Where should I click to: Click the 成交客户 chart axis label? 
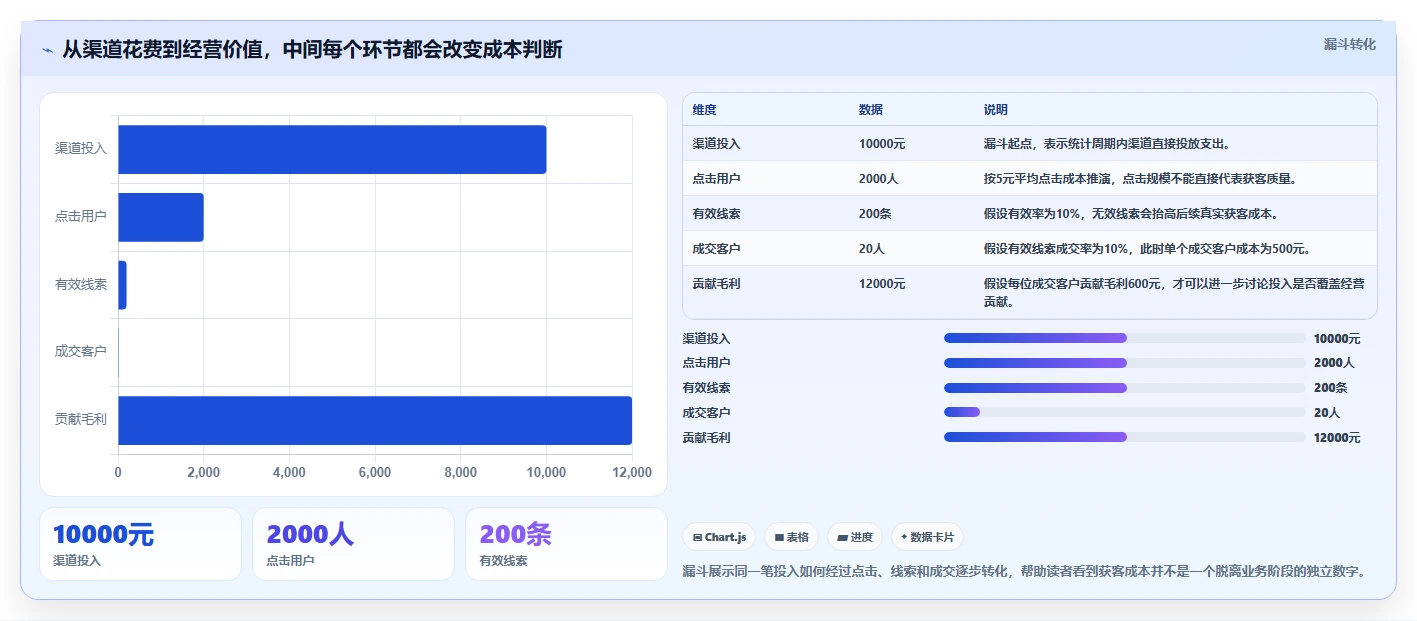(81, 352)
